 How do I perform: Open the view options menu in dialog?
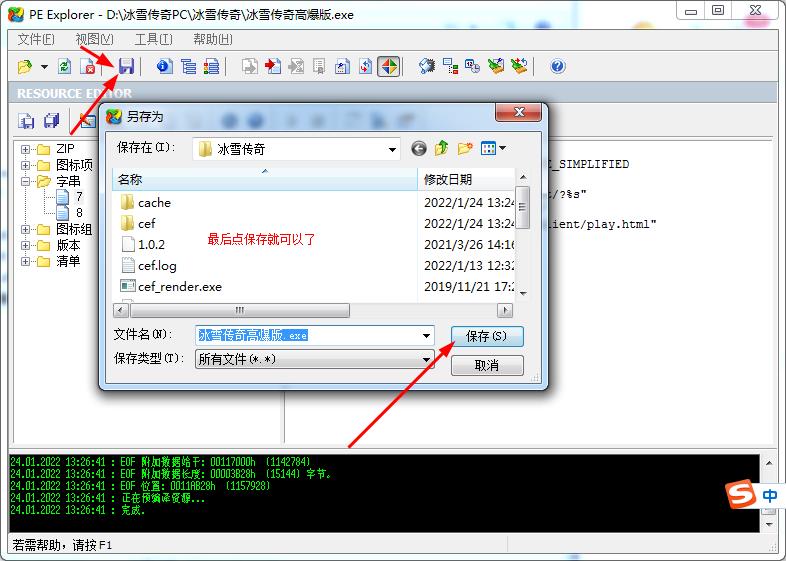coord(493,148)
